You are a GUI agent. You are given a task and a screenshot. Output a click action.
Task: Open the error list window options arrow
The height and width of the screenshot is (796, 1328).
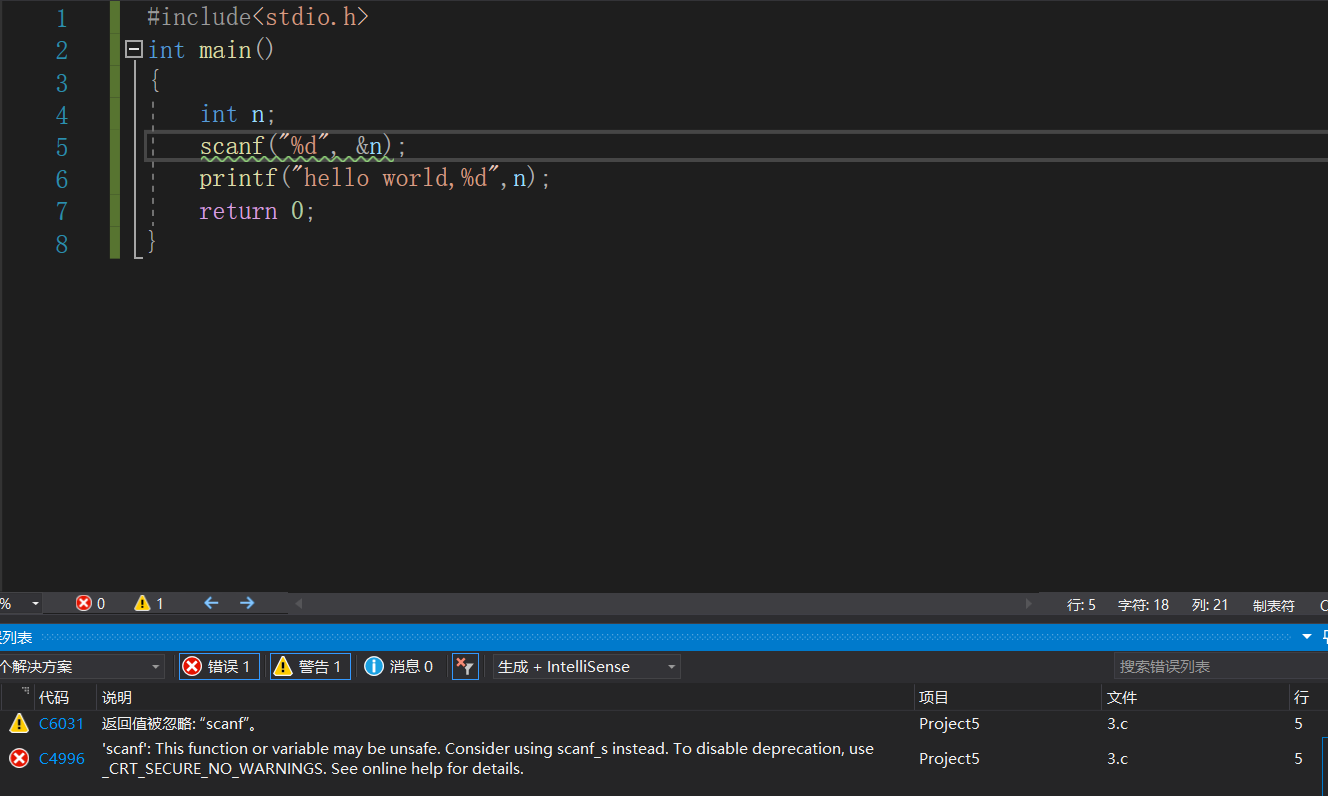1306,637
